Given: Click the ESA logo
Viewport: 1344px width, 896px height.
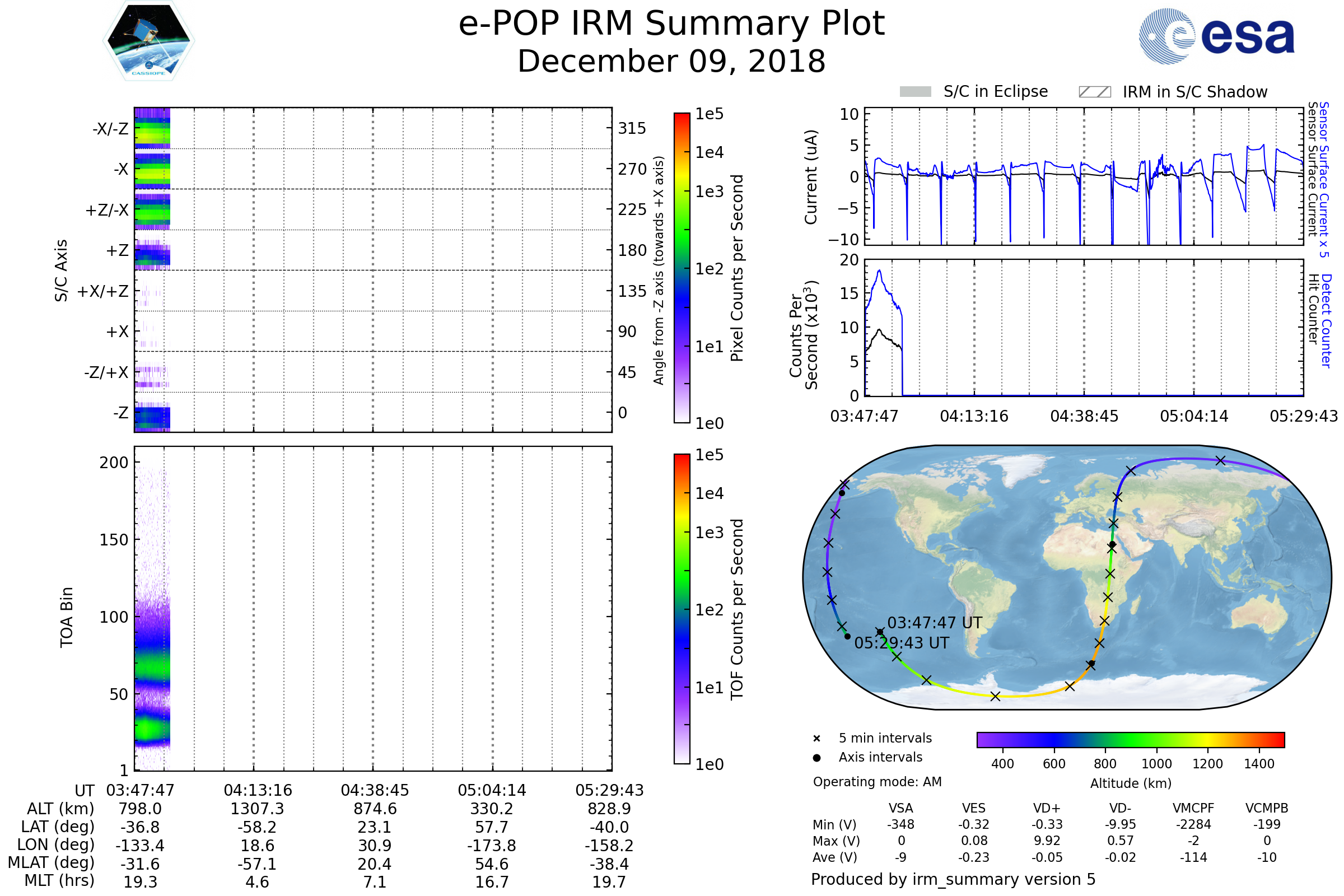Looking at the screenshot, I should click(1216, 36).
